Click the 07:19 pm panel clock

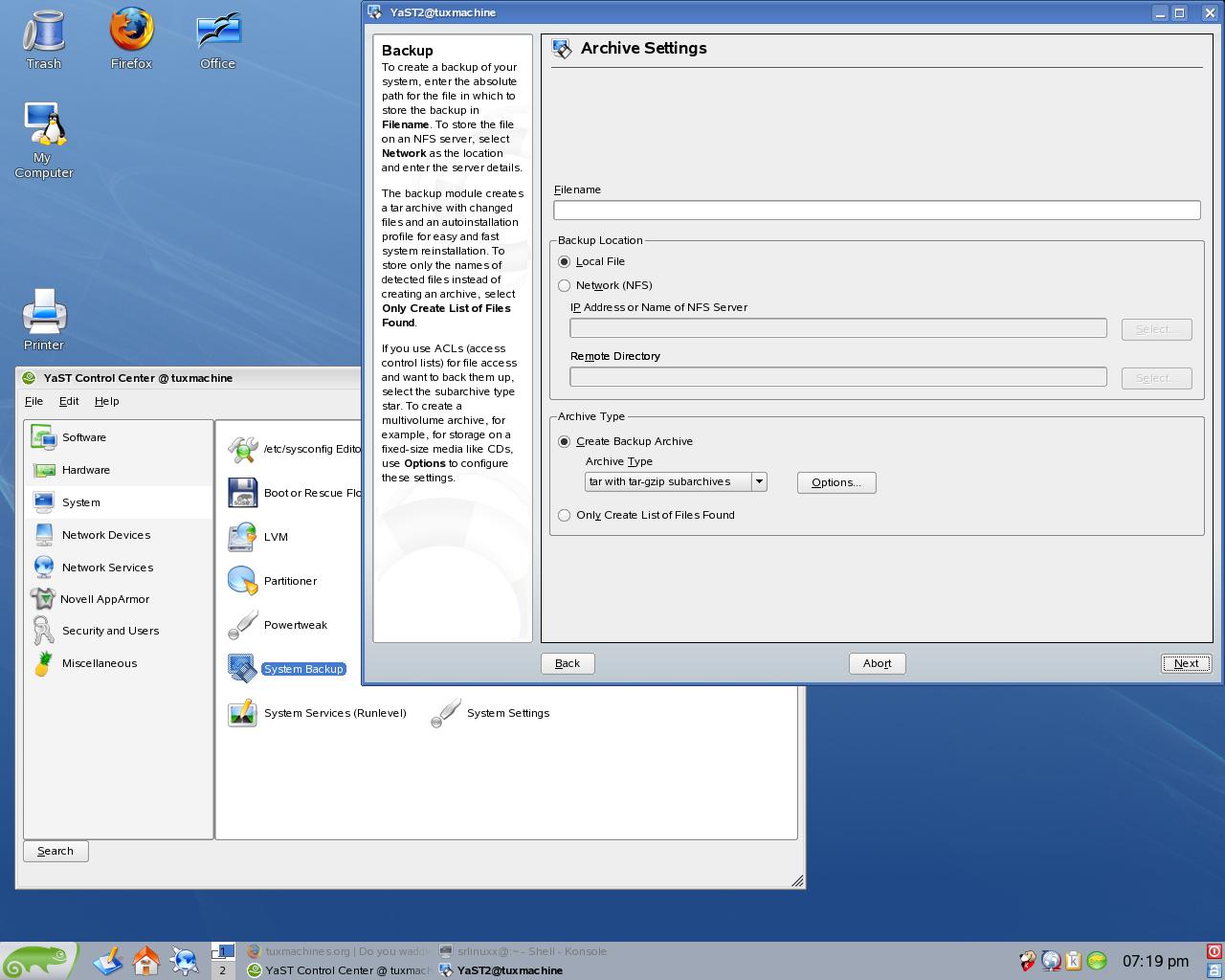tap(1155, 961)
